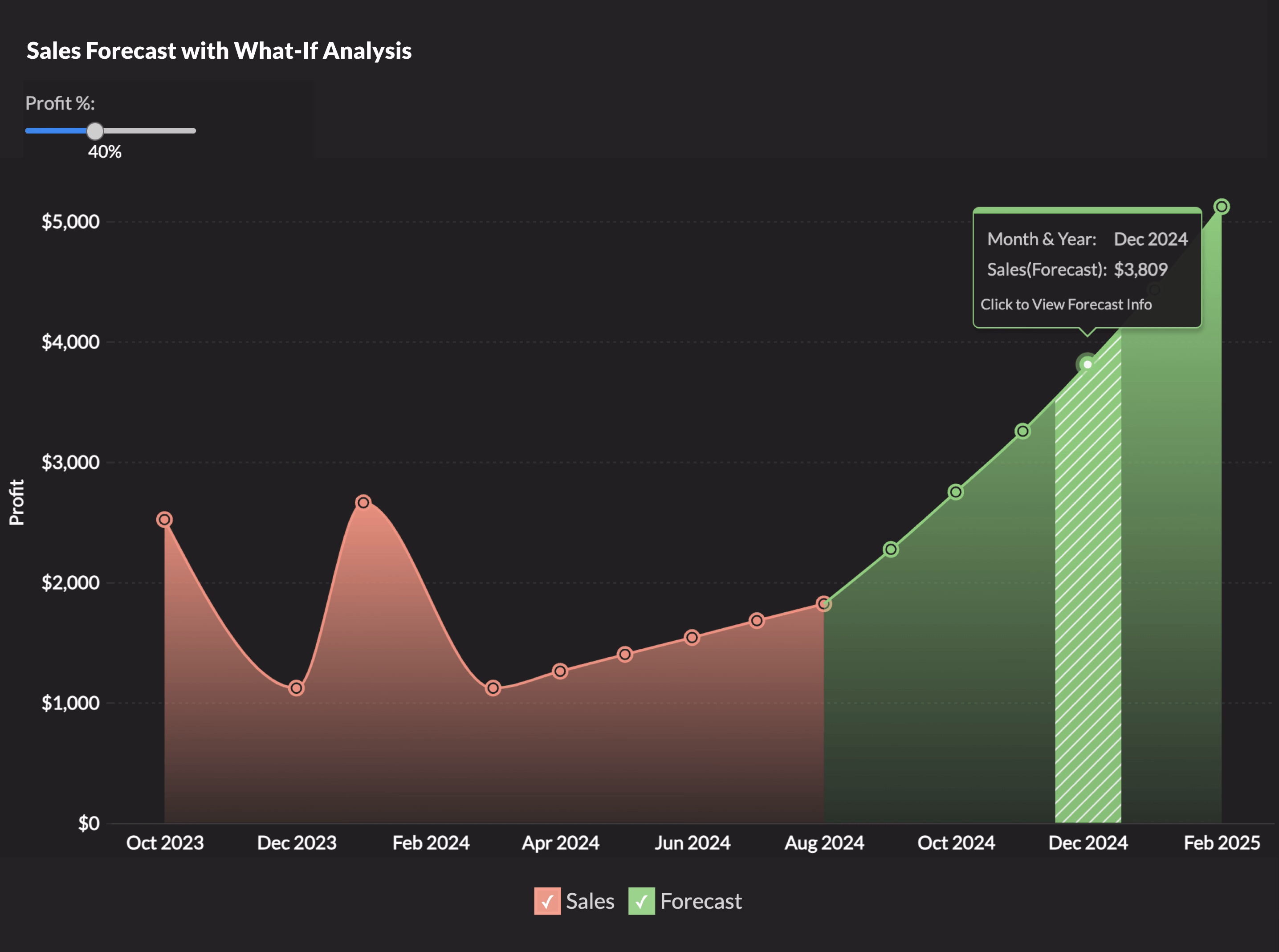1279x952 pixels.
Task: Click the Oct 2024 forecast data point
Action: click(956, 492)
